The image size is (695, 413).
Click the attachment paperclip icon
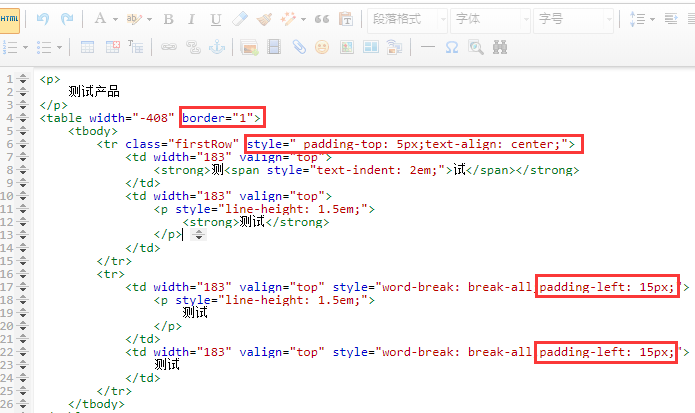click(x=298, y=46)
